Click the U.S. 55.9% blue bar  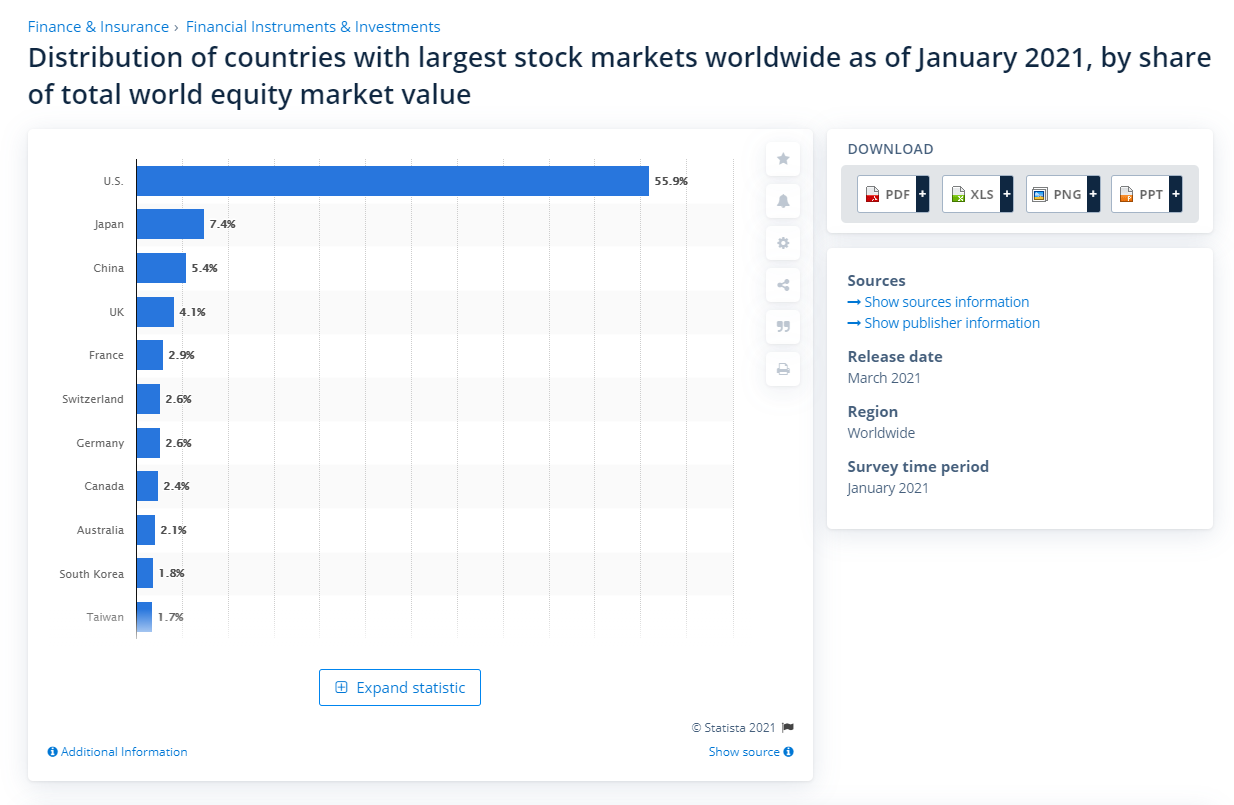pos(392,181)
